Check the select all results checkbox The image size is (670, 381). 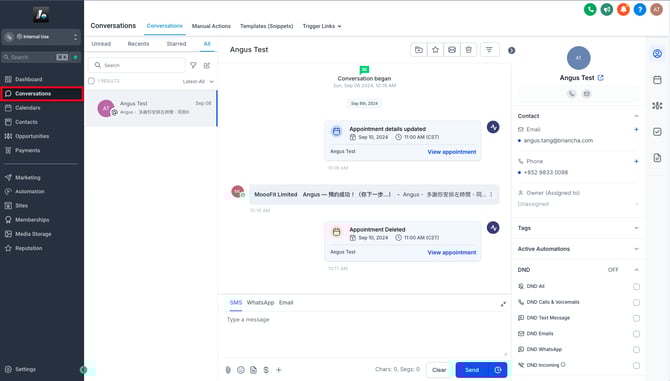(91, 81)
